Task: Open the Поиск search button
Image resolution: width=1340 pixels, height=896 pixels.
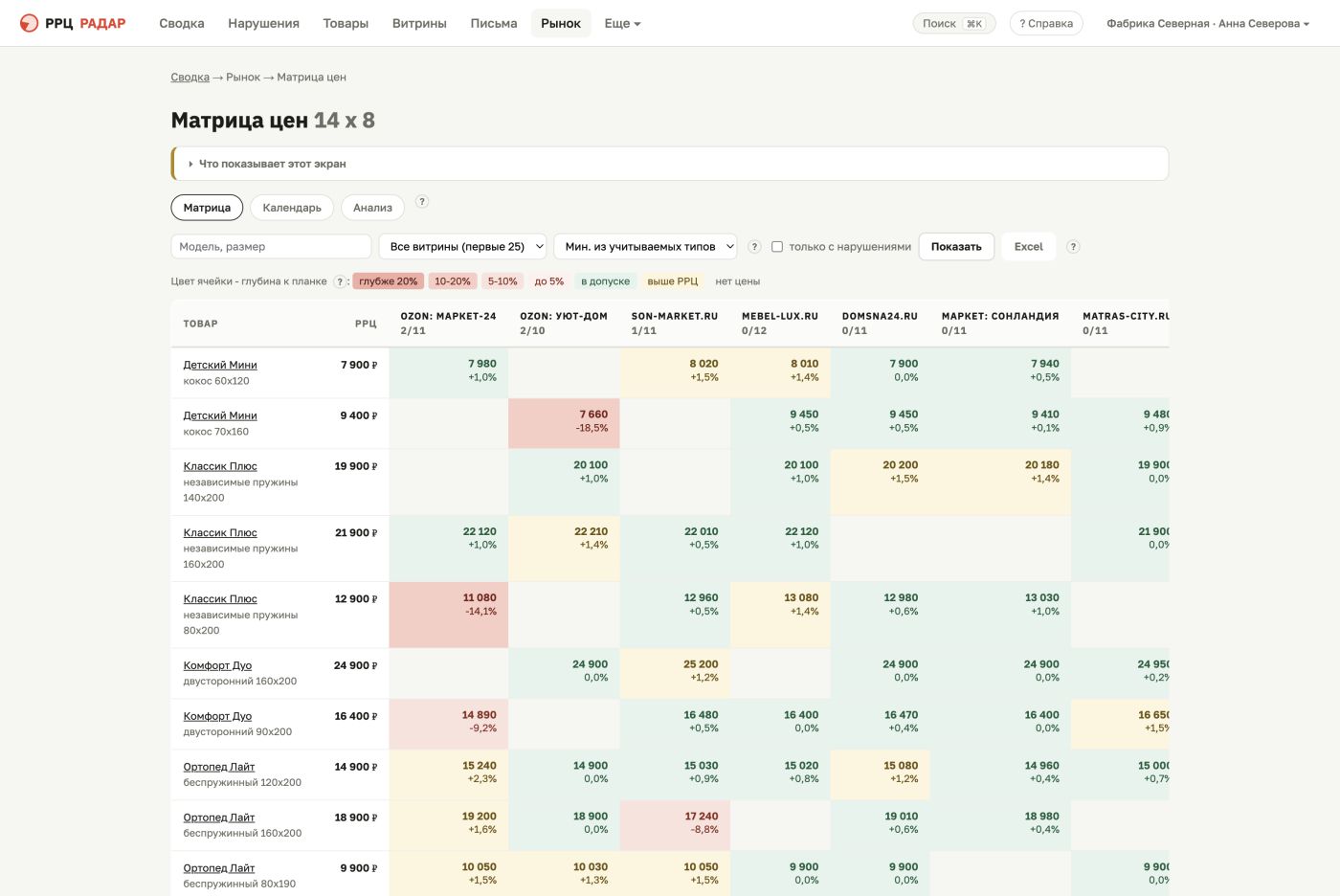Action: (953, 23)
